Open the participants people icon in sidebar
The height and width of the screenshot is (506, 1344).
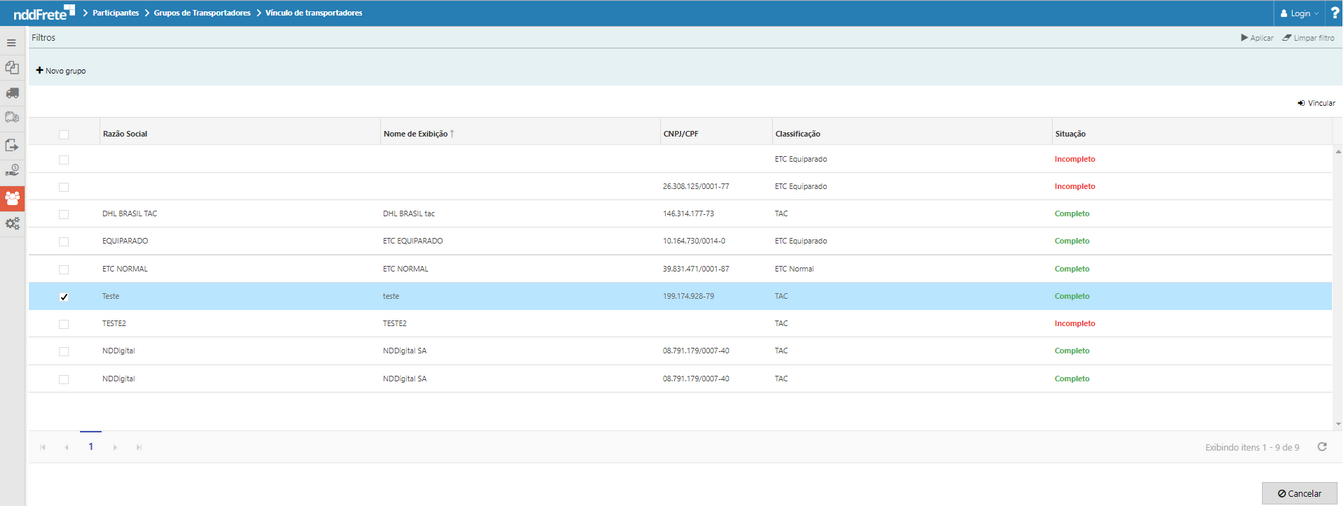tap(12, 197)
